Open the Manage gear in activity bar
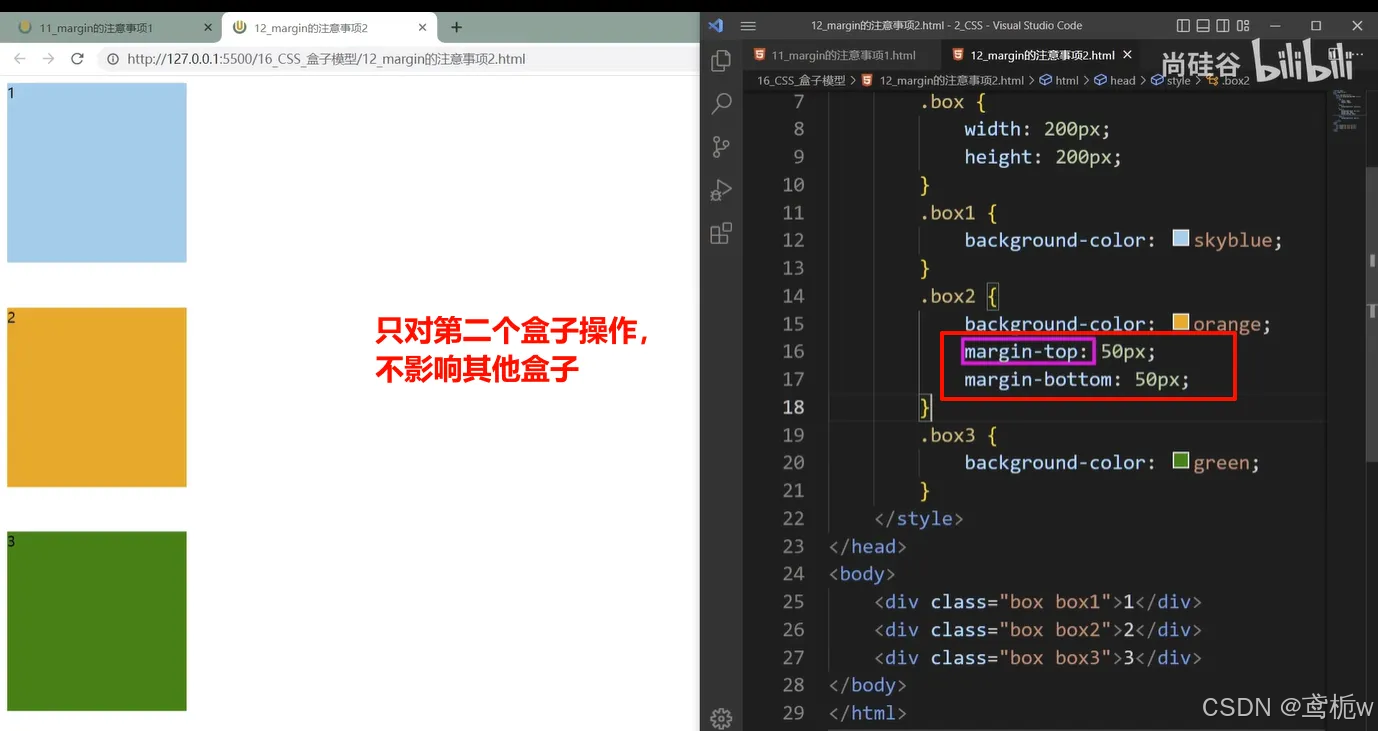 [x=720, y=717]
